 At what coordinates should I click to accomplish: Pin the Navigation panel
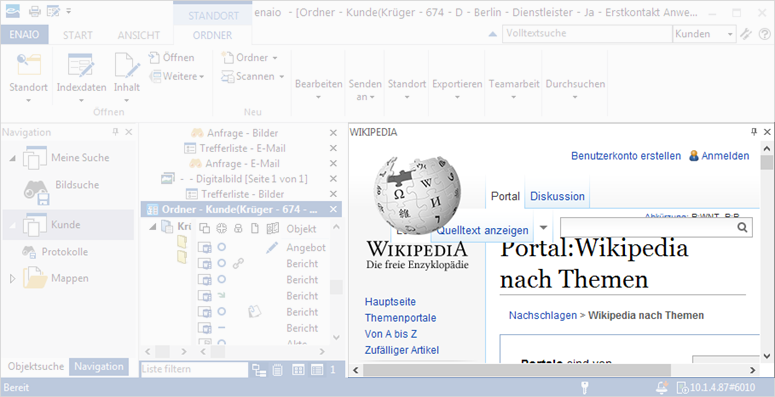(115, 132)
